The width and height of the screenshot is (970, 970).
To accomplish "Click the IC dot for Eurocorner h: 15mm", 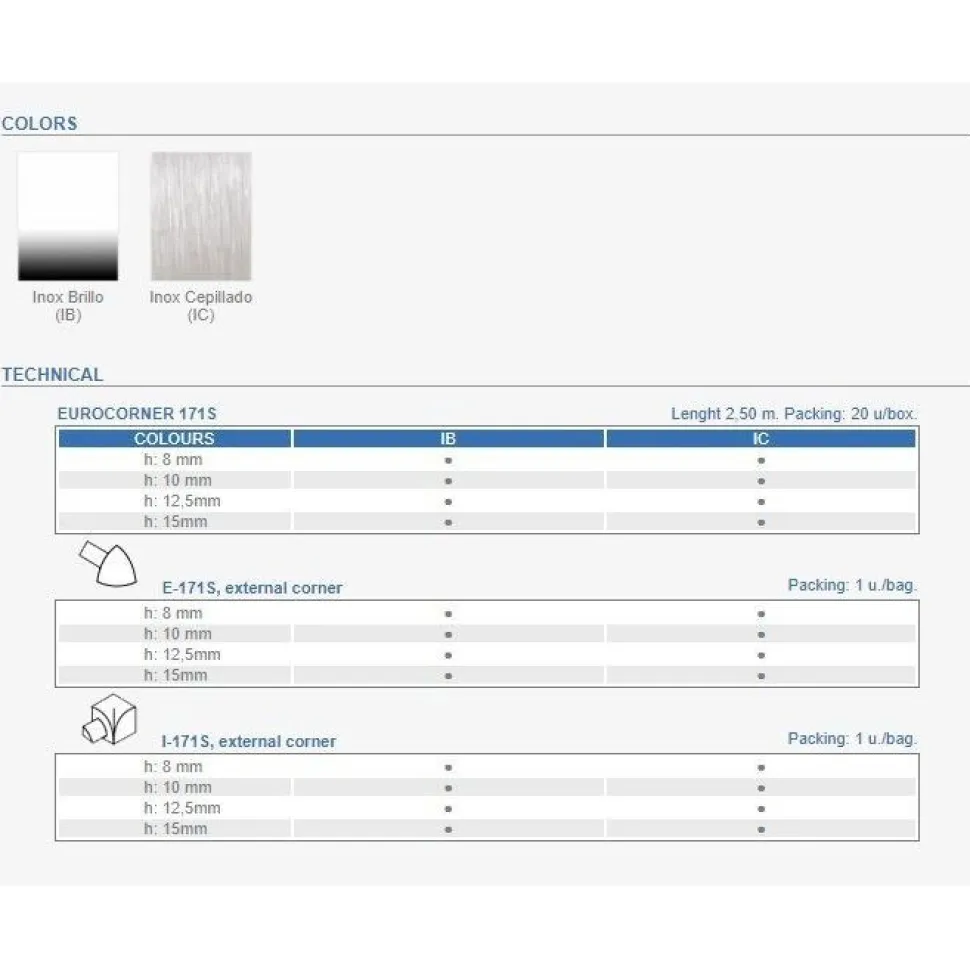I will (x=762, y=523).
